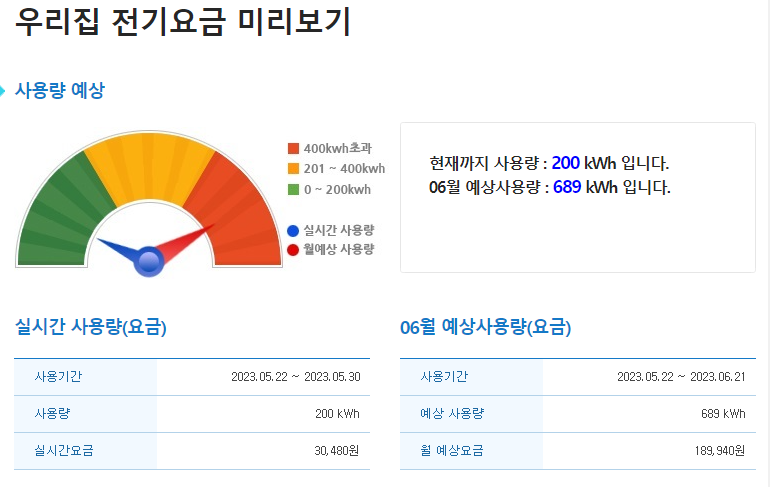Click the 우리집 전기요금 미리보기 page title
The height and width of the screenshot is (487, 770).
point(183,22)
